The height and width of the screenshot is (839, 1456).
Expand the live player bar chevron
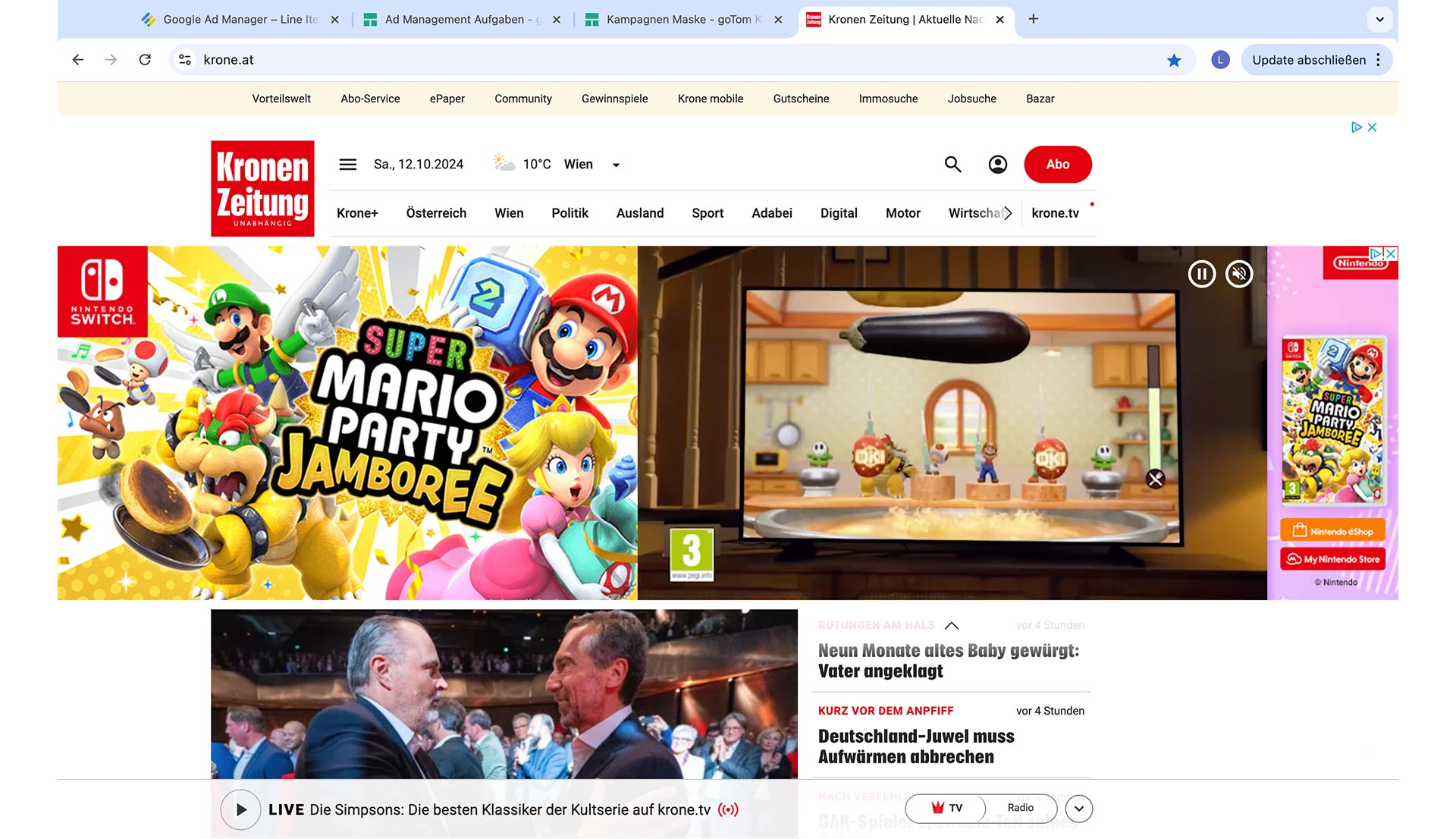click(1078, 809)
